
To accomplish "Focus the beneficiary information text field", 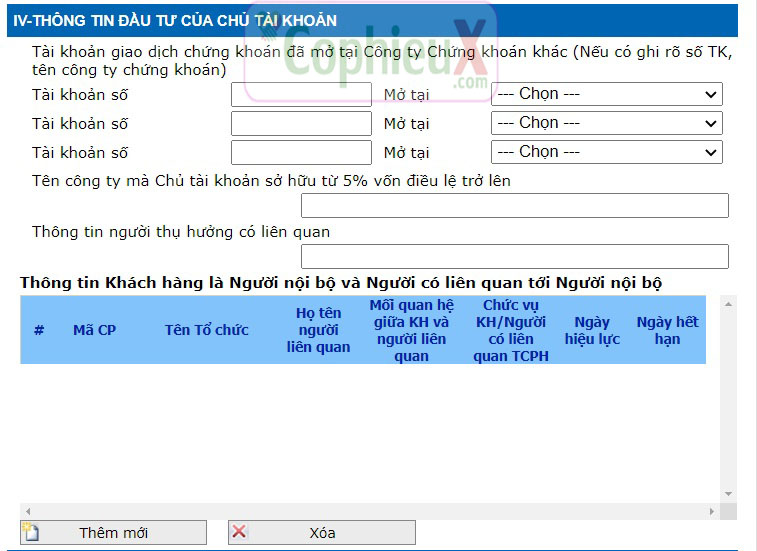I will click(x=514, y=256).
